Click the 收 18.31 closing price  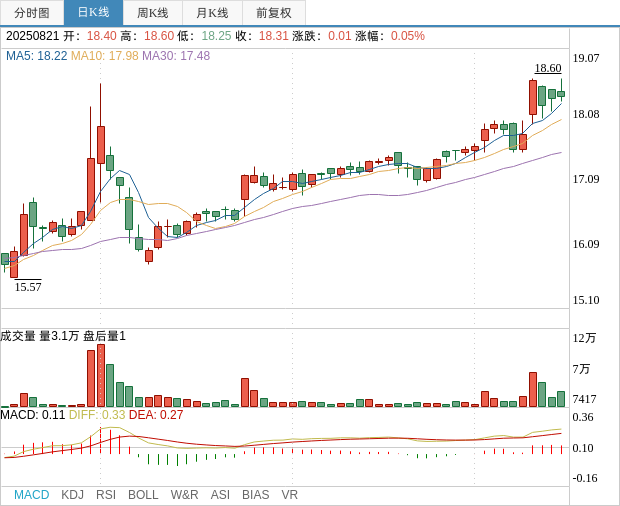262,36
